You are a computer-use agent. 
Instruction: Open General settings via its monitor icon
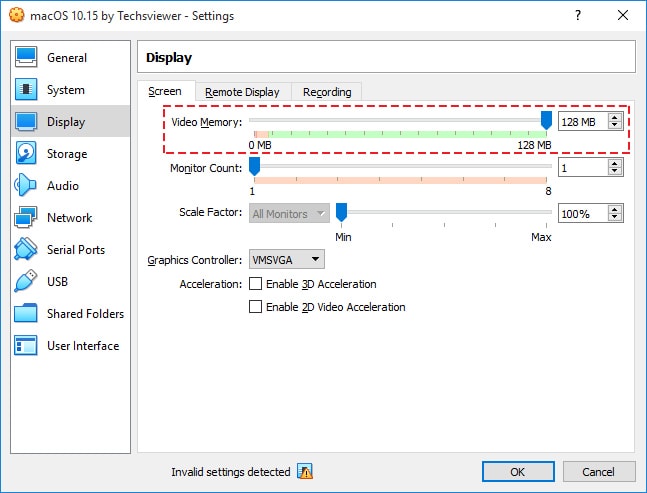point(26,57)
